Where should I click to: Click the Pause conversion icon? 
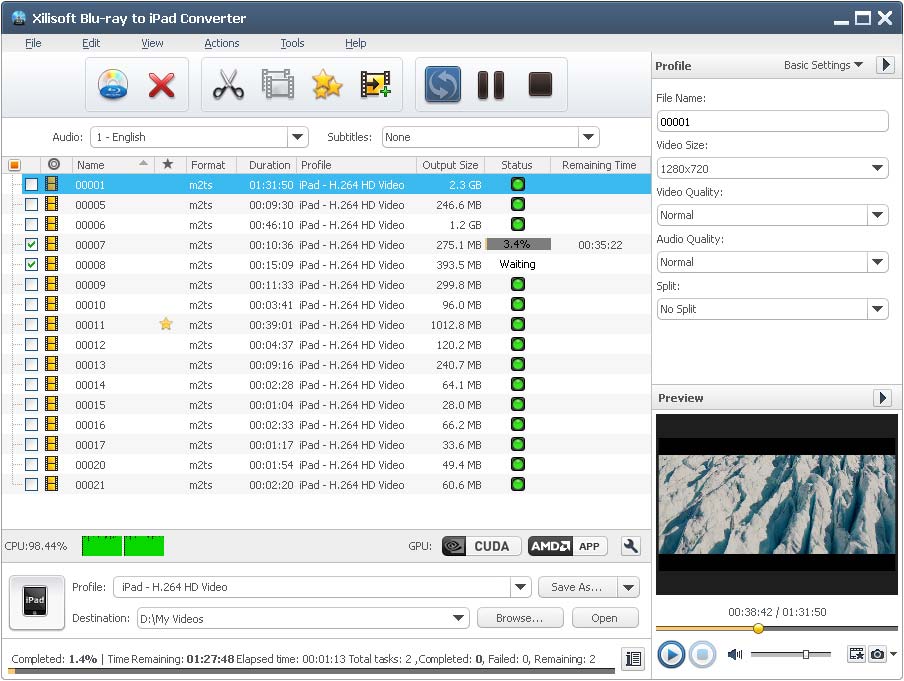(x=491, y=85)
